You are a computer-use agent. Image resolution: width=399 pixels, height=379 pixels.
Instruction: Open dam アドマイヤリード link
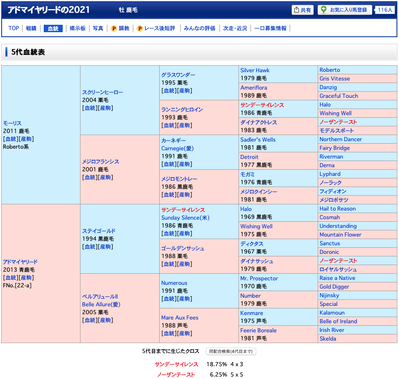coord(20,262)
